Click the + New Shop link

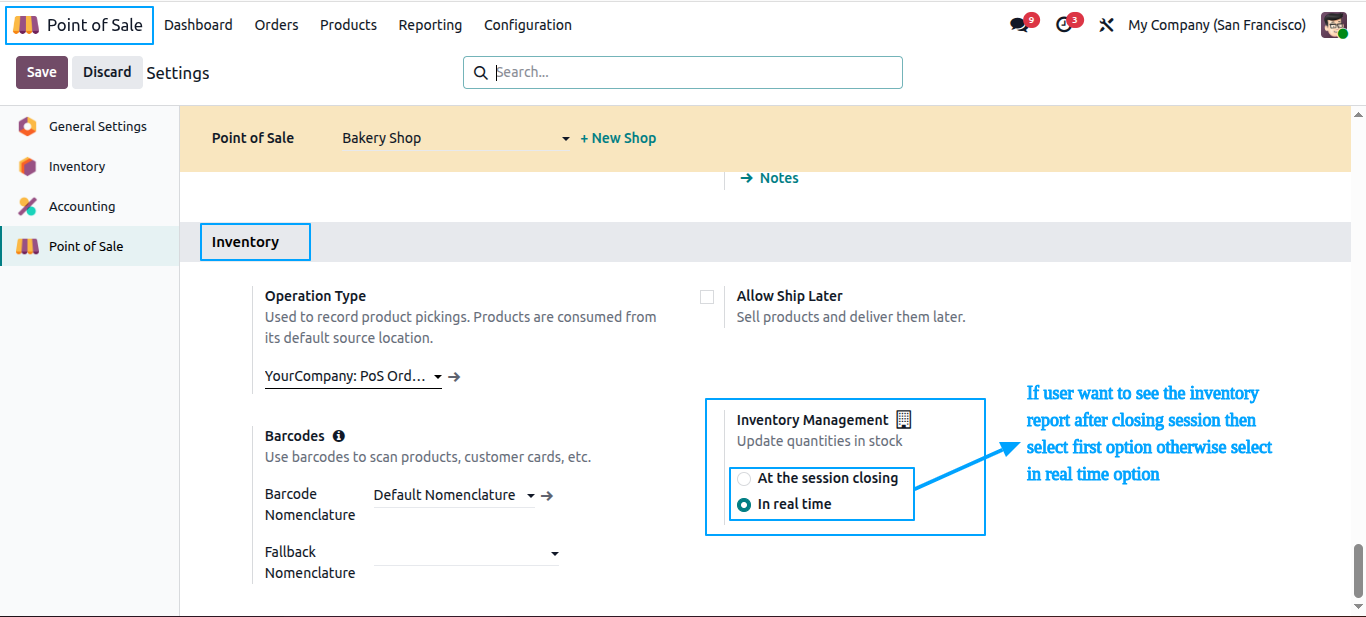[x=618, y=138]
